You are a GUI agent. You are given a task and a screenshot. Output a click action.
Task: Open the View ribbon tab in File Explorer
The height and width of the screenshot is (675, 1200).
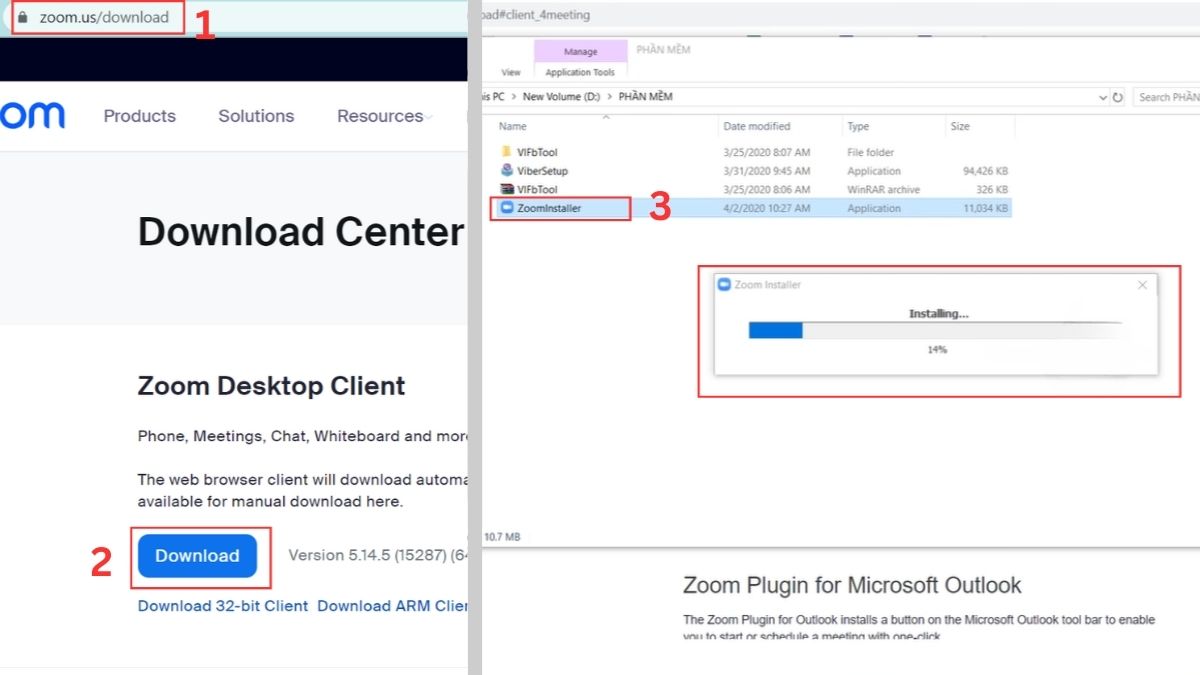(511, 72)
